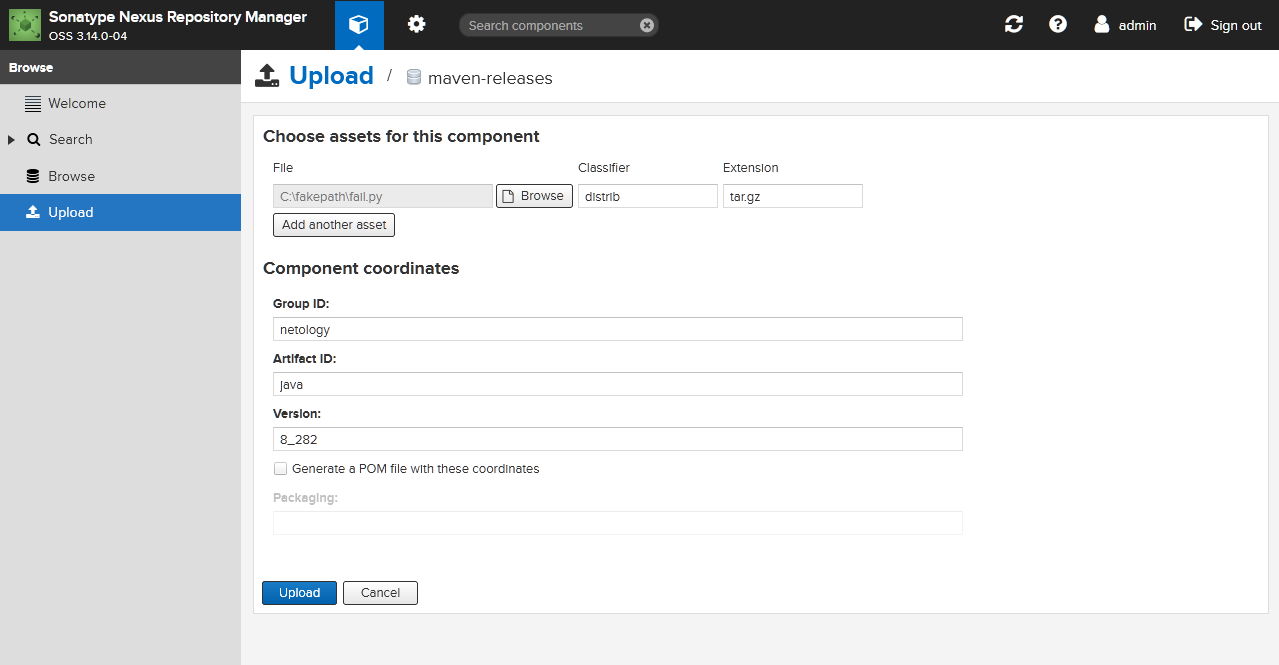Click the repository icon beside maven-releases
1279x665 pixels.
413,78
